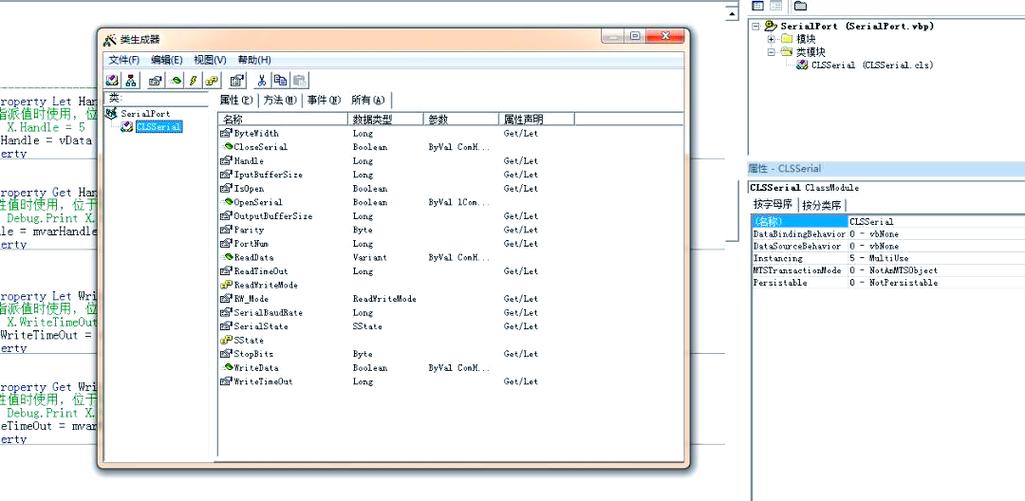Click the SerialPort.vbp project icon
Image resolution: width=1025 pixels, height=501 pixels.
point(771,26)
